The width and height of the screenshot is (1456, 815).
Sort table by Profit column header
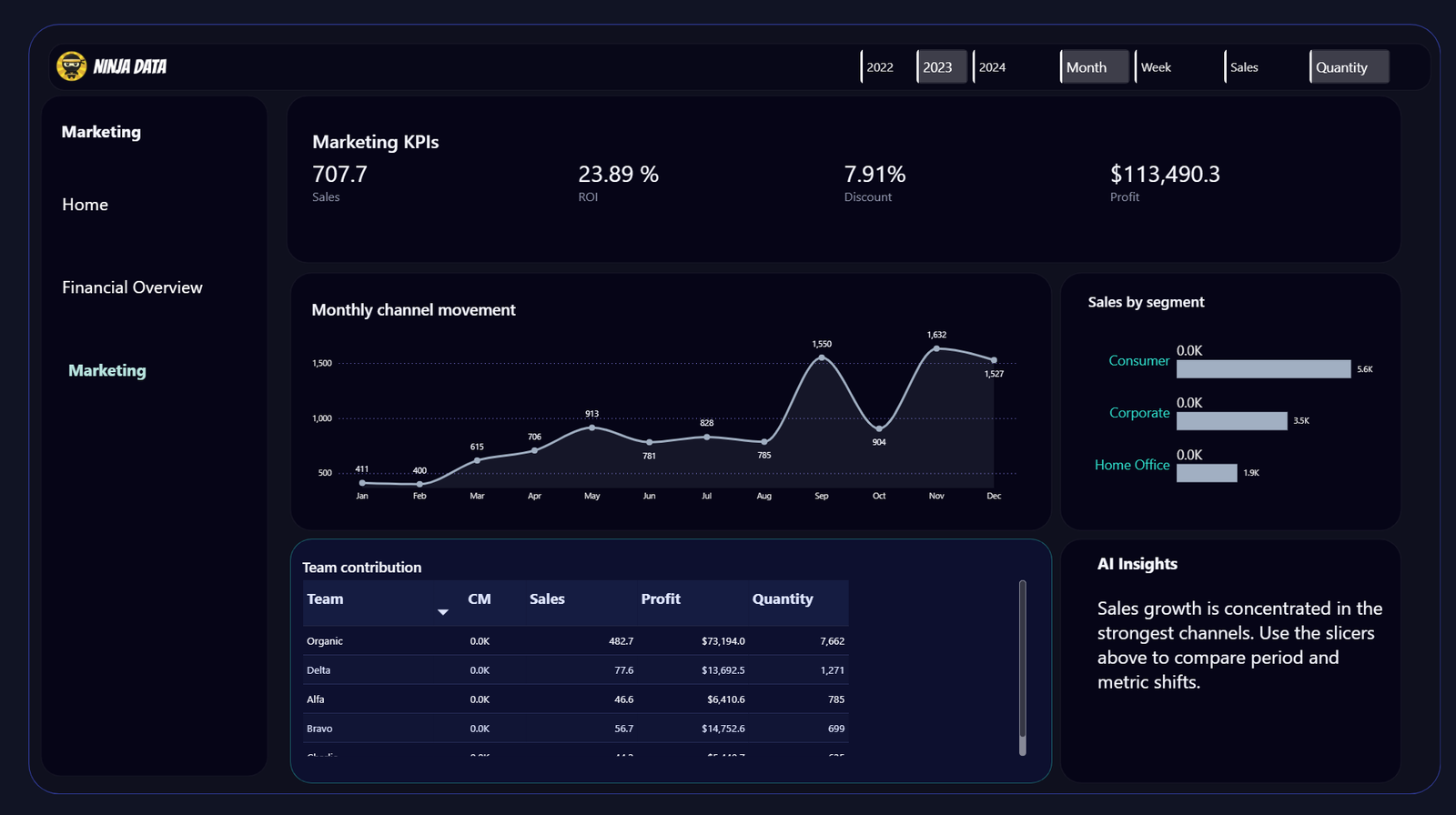point(661,599)
